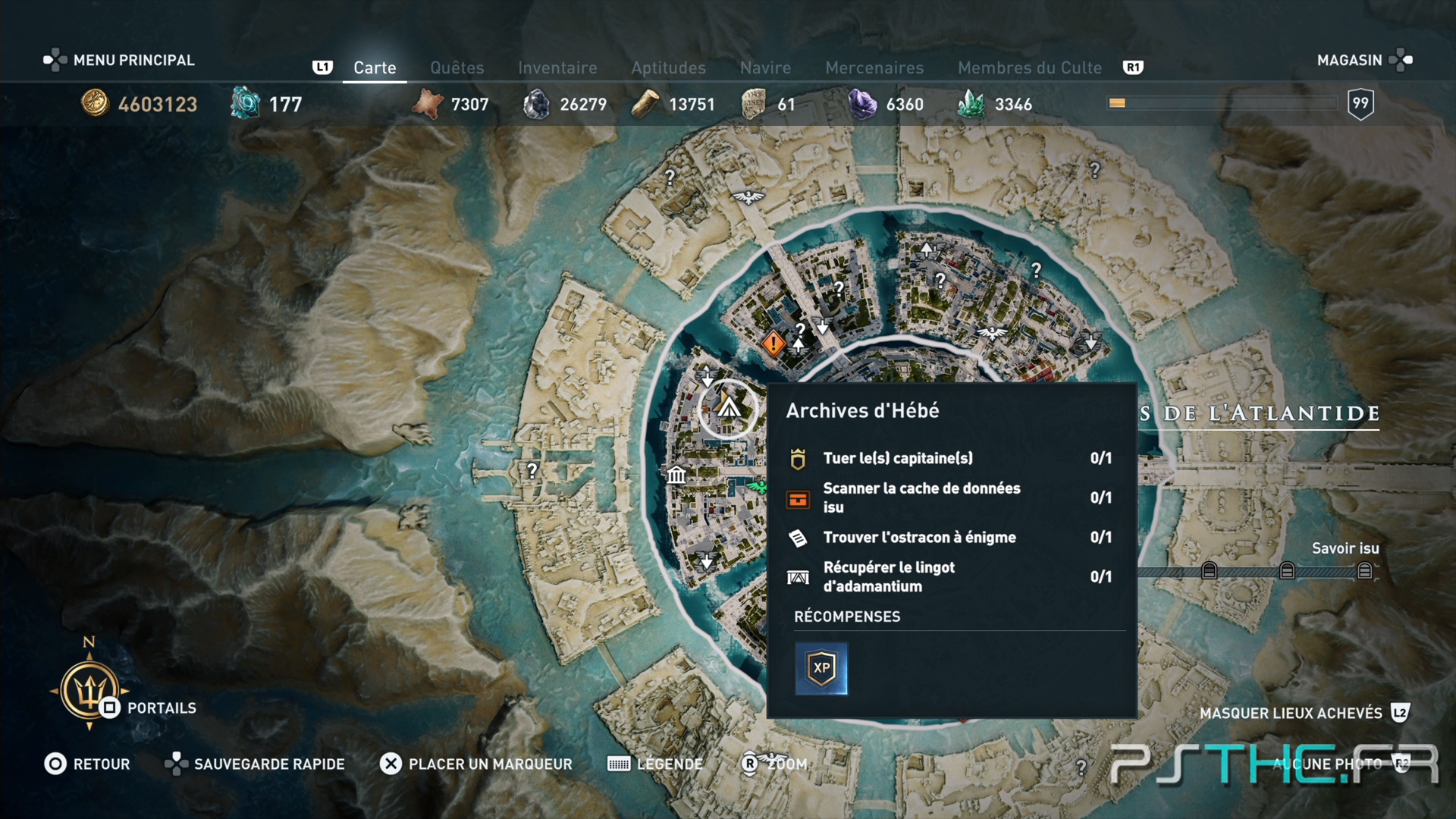
Task: Click the museum building icon on map
Action: pyautogui.click(x=676, y=475)
